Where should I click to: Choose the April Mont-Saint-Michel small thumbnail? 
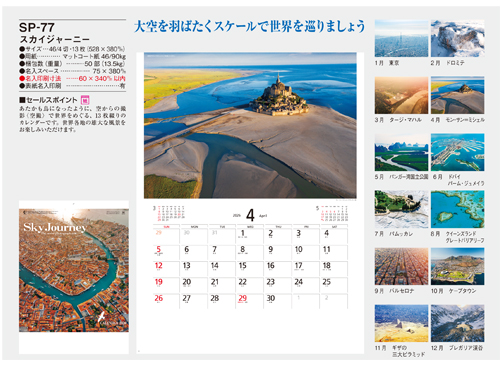pyautogui.click(x=457, y=95)
